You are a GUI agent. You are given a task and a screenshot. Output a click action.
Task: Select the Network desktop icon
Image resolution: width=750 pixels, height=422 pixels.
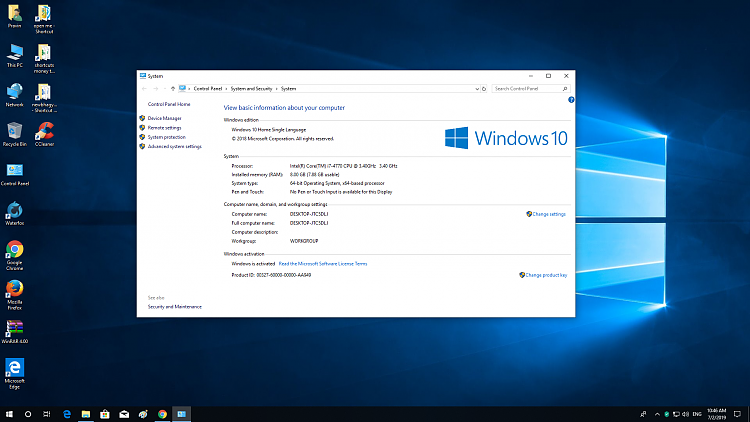pyautogui.click(x=14, y=95)
